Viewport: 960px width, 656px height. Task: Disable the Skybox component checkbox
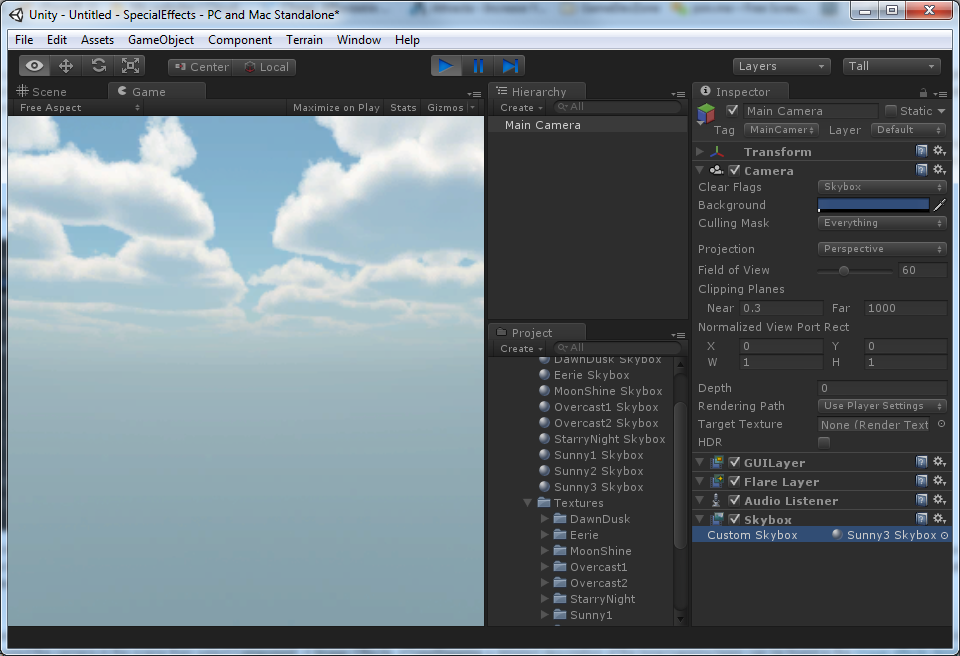pyautogui.click(x=735, y=519)
